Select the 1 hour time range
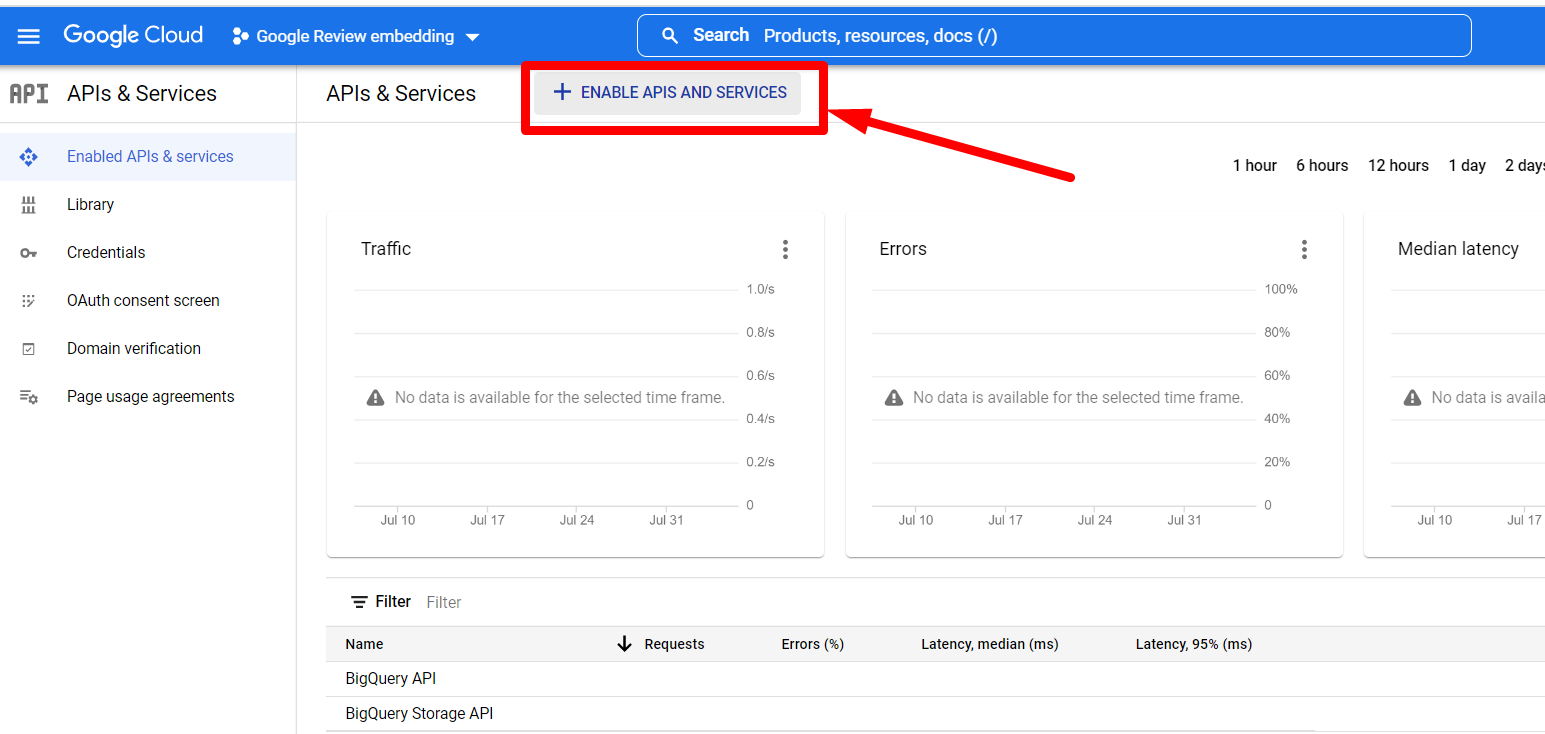This screenshot has height=734, width=1545. [1254, 165]
